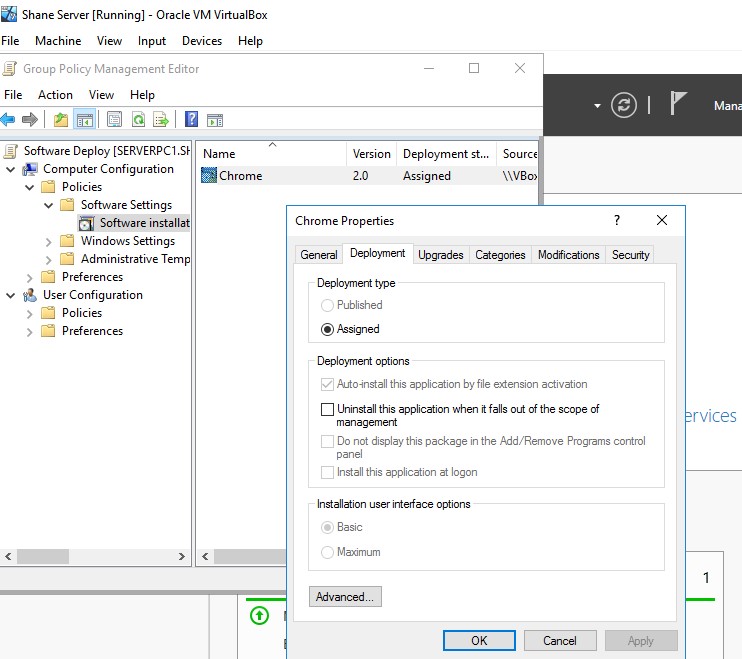Click the Software Settings folder icon
742x659 pixels.
point(67,205)
